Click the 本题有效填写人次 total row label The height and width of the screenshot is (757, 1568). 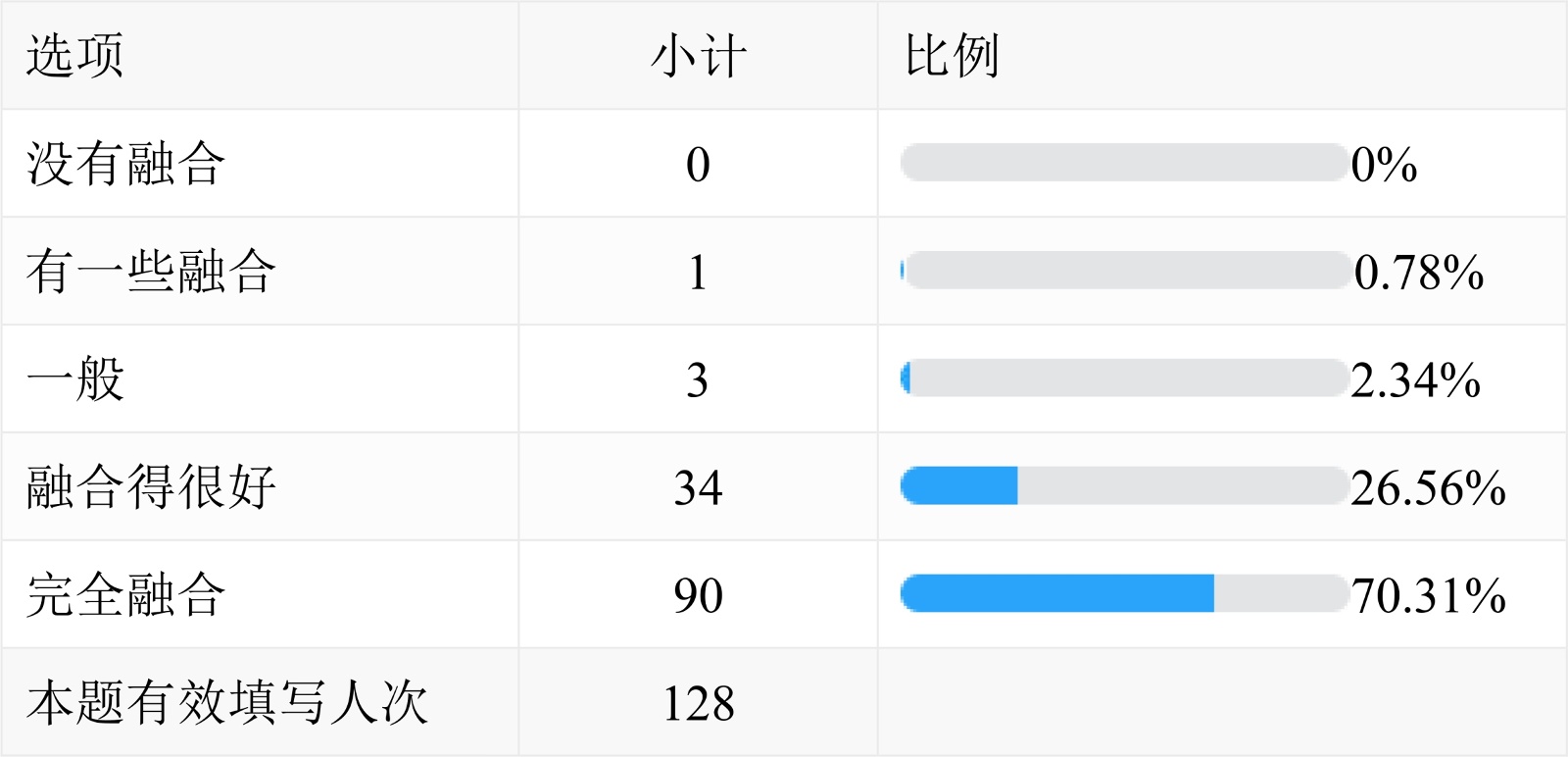click(x=227, y=703)
